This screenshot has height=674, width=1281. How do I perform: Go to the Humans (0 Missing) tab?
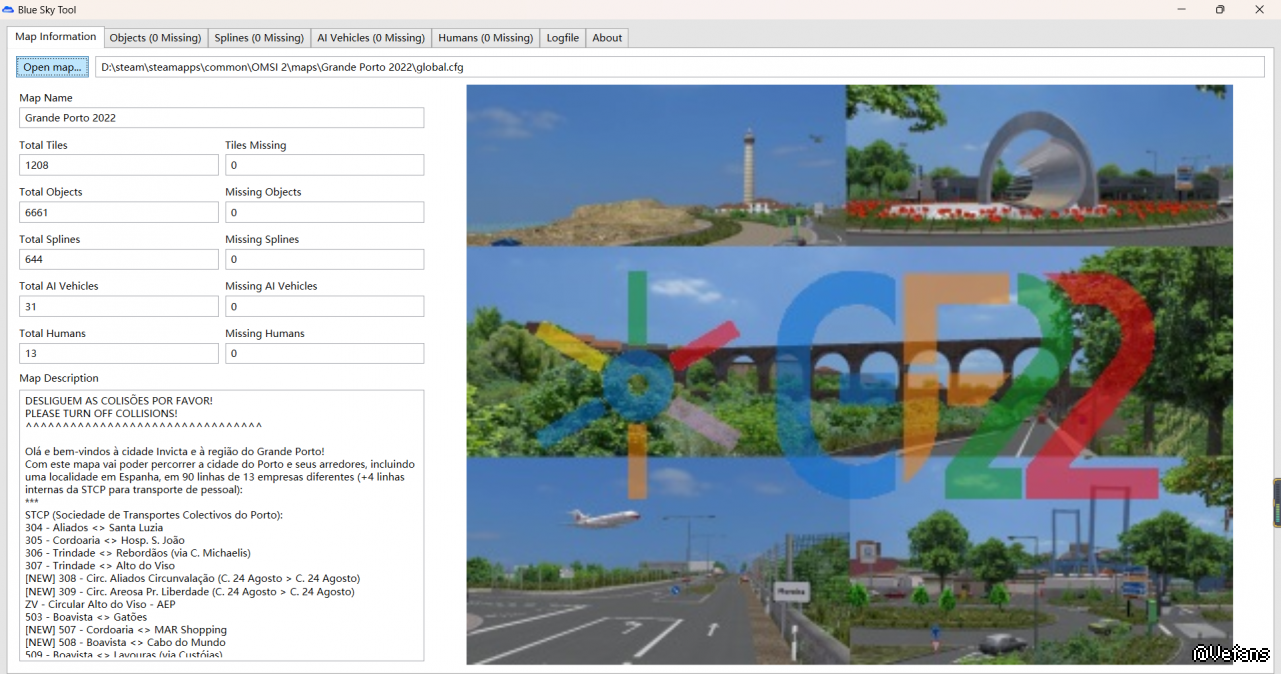[x=485, y=38]
